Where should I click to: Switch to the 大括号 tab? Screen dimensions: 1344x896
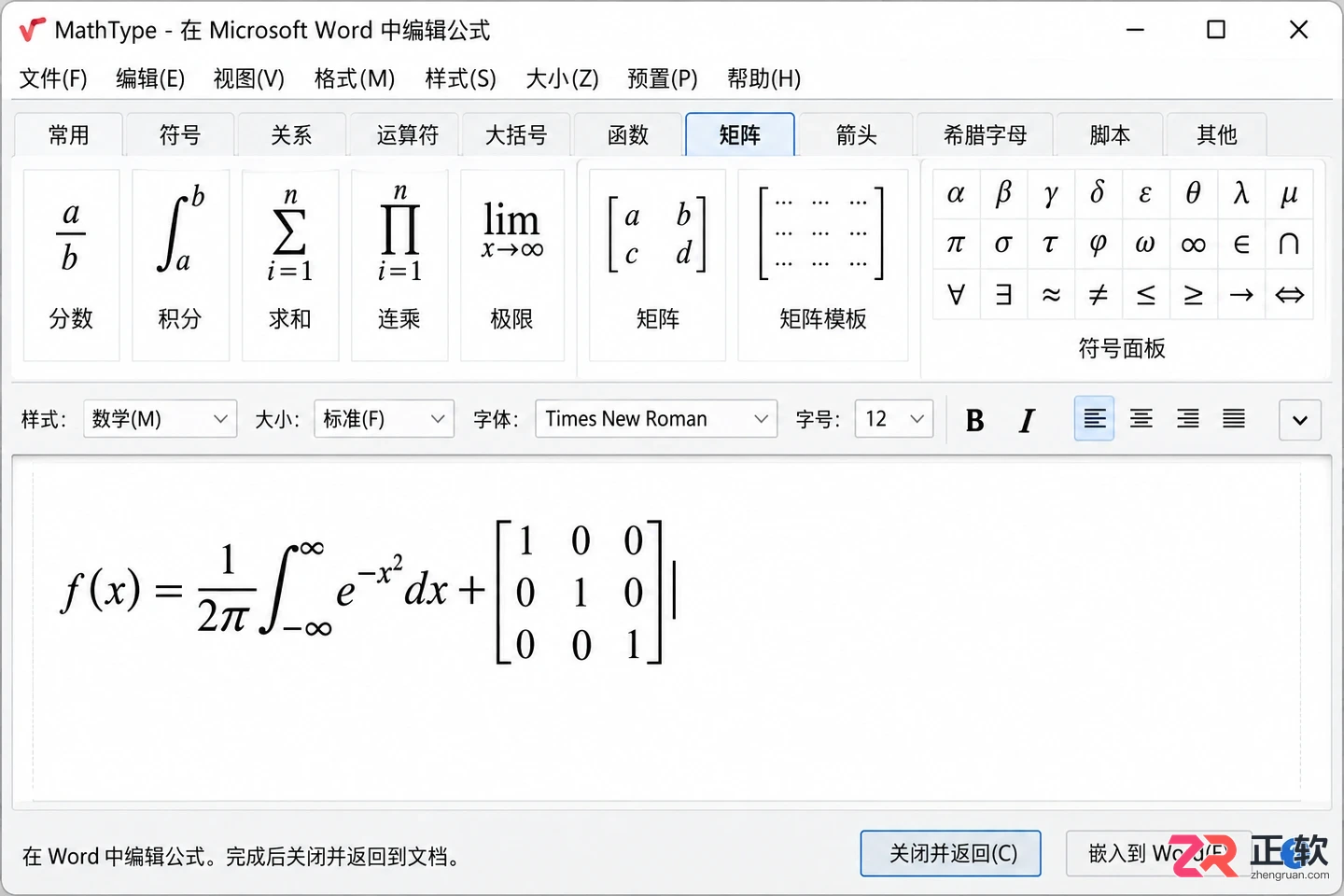[x=516, y=135]
